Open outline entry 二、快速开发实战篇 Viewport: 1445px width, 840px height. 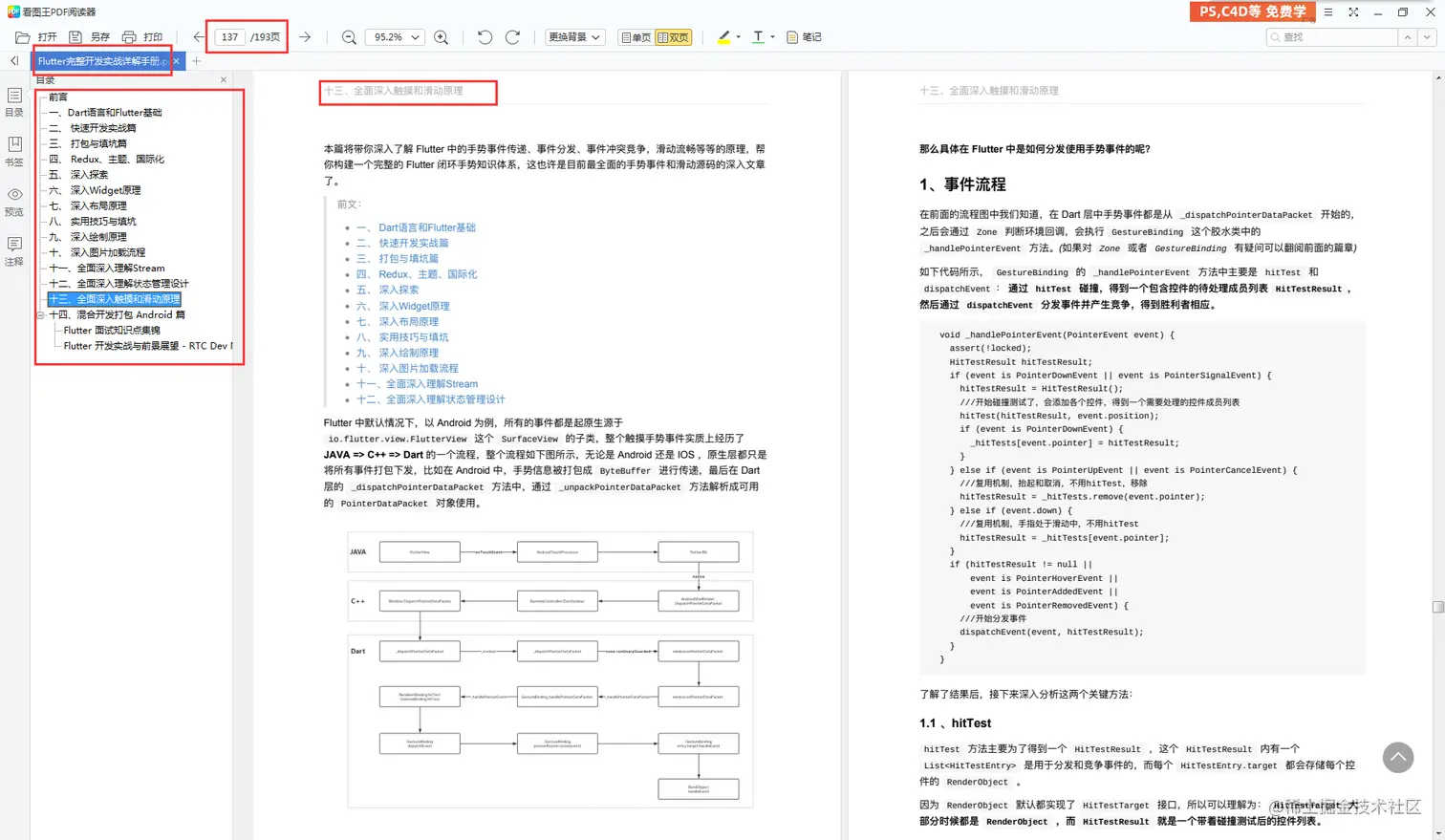click(93, 128)
